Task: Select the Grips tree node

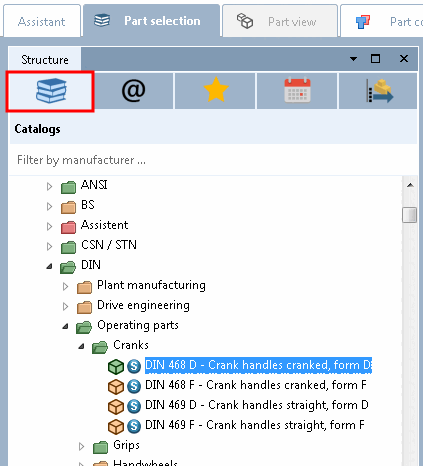Action: coord(126,445)
